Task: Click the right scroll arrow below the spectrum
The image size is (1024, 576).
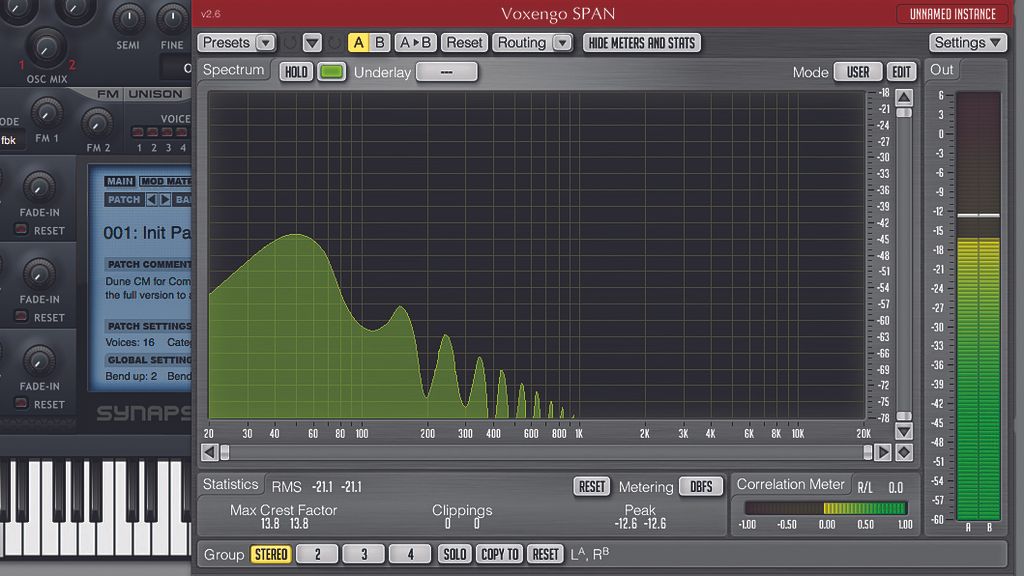Action: tap(884, 452)
